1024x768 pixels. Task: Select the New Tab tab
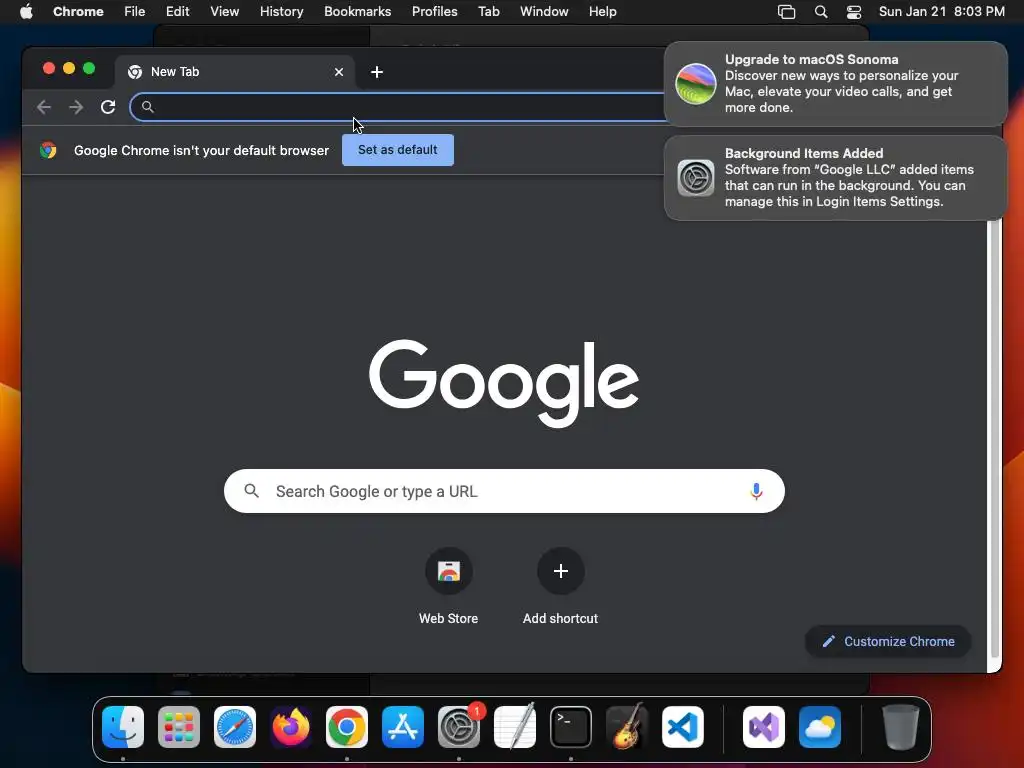pos(235,72)
